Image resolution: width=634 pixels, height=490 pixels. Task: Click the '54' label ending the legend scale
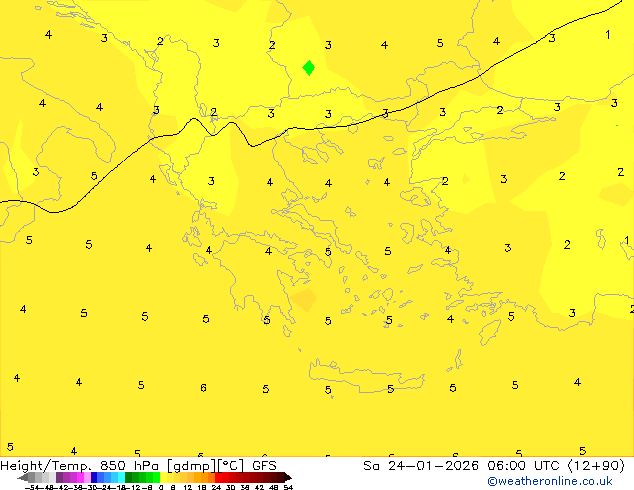pyautogui.click(x=288, y=488)
